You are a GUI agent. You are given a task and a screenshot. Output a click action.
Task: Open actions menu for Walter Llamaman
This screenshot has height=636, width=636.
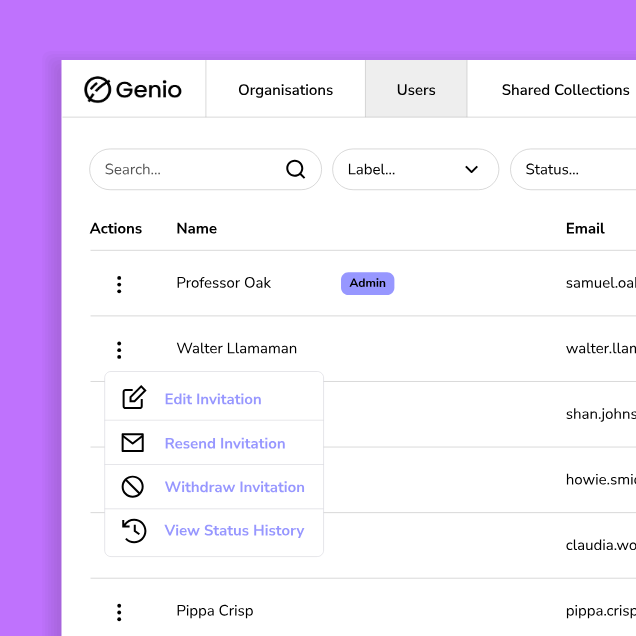pyautogui.click(x=119, y=350)
